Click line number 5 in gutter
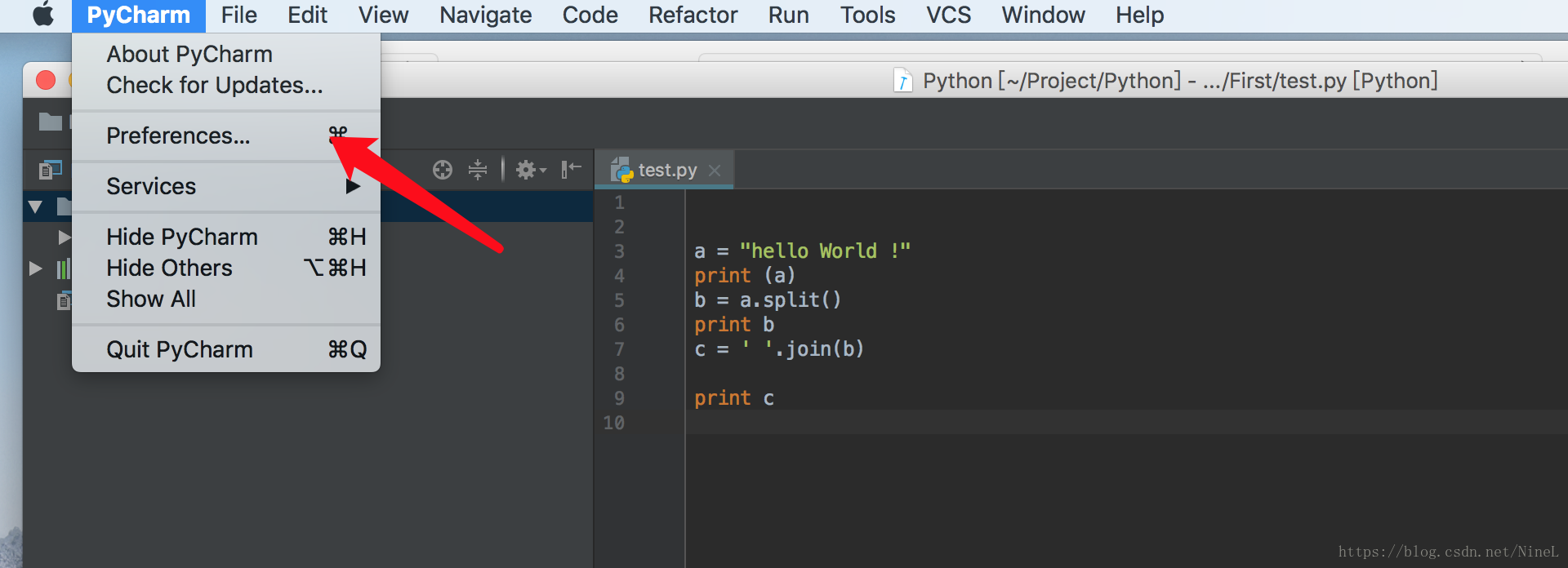 point(619,300)
